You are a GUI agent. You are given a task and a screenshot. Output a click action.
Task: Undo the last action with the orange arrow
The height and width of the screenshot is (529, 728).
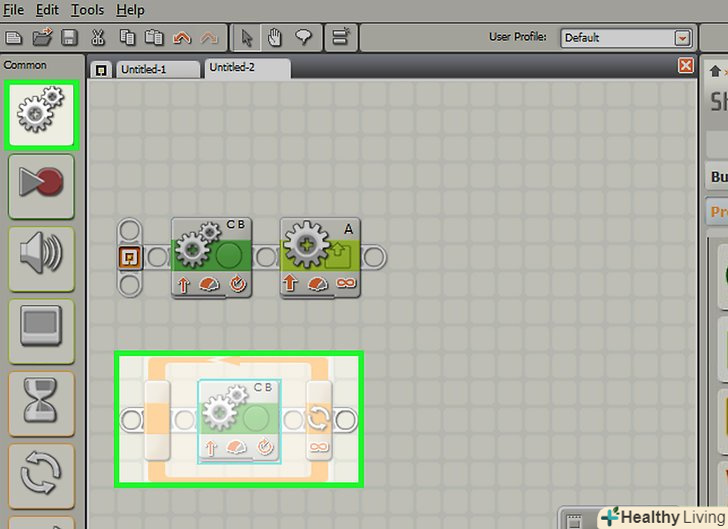click(182, 38)
